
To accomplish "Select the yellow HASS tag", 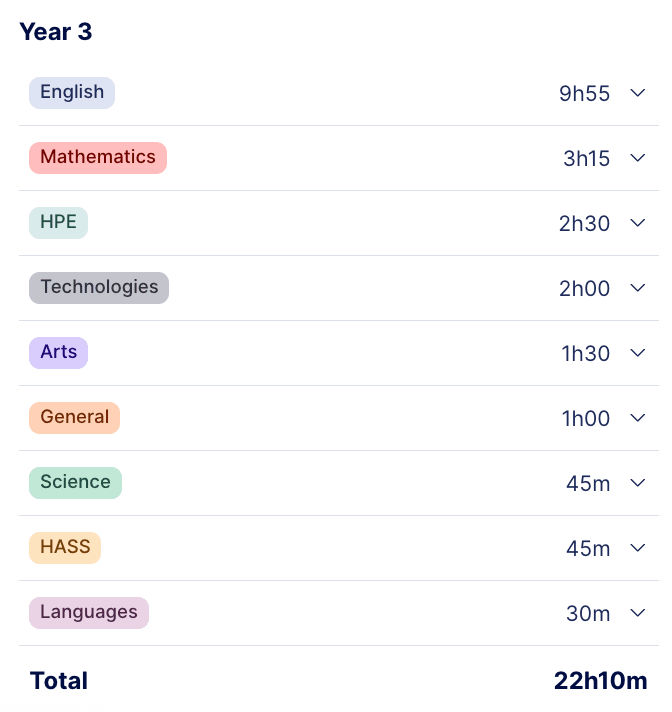I will [x=65, y=547].
